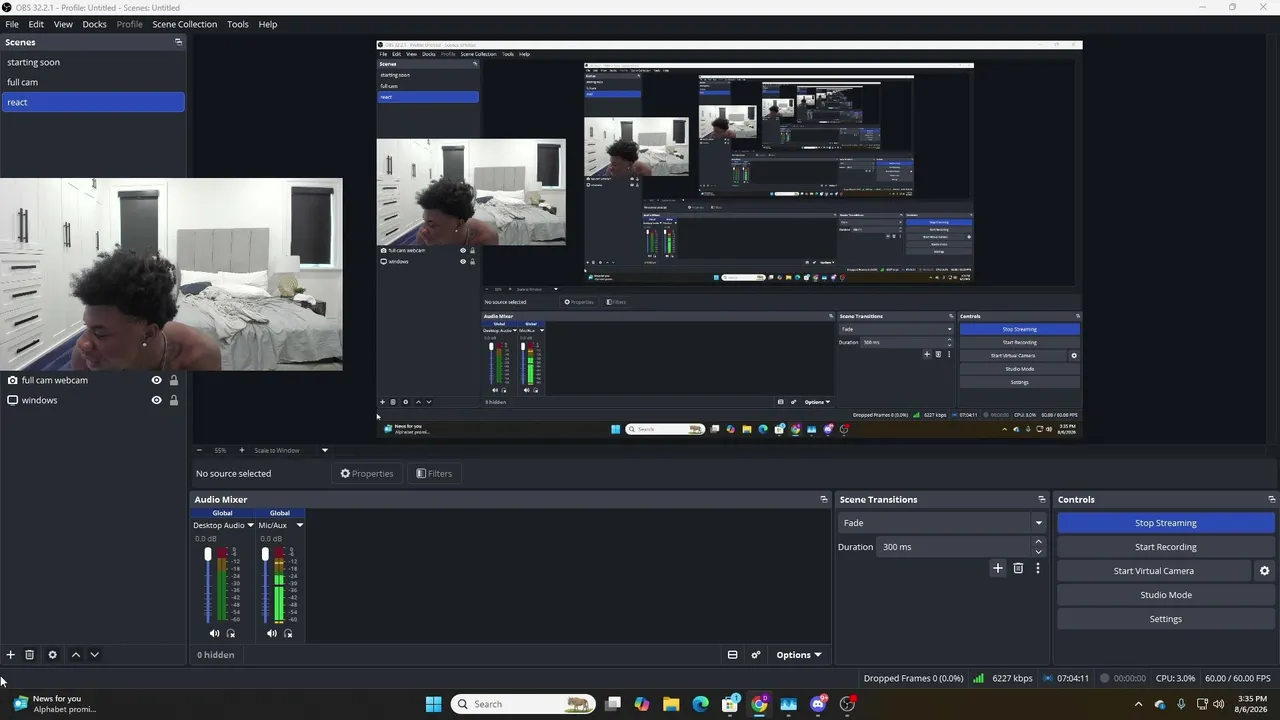Image resolution: width=1280 pixels, height=720 pixels.
Task: Float the Scene Transitions dock icon
Action: coord(1042,499)
